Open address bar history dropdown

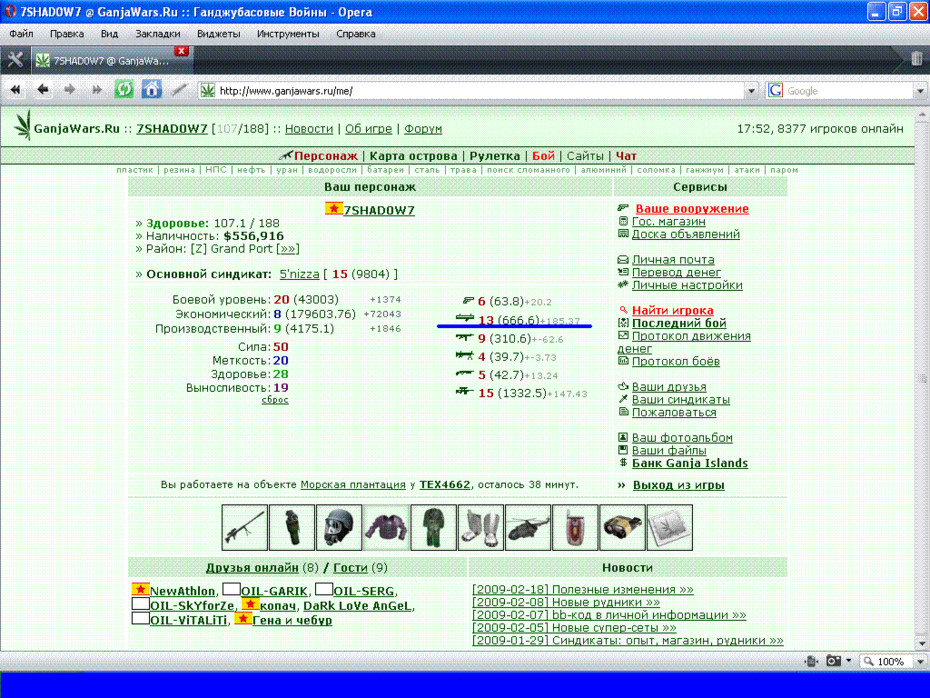pos(751,91)
